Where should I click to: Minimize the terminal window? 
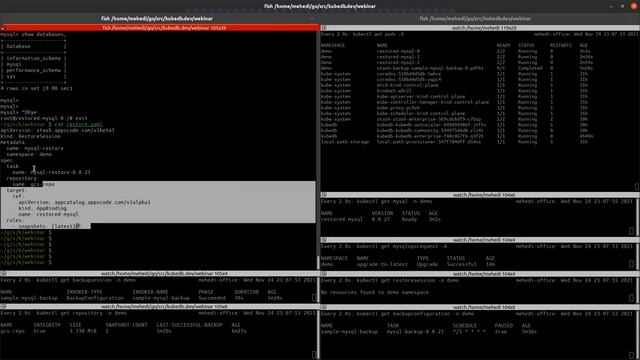(611, 6)
